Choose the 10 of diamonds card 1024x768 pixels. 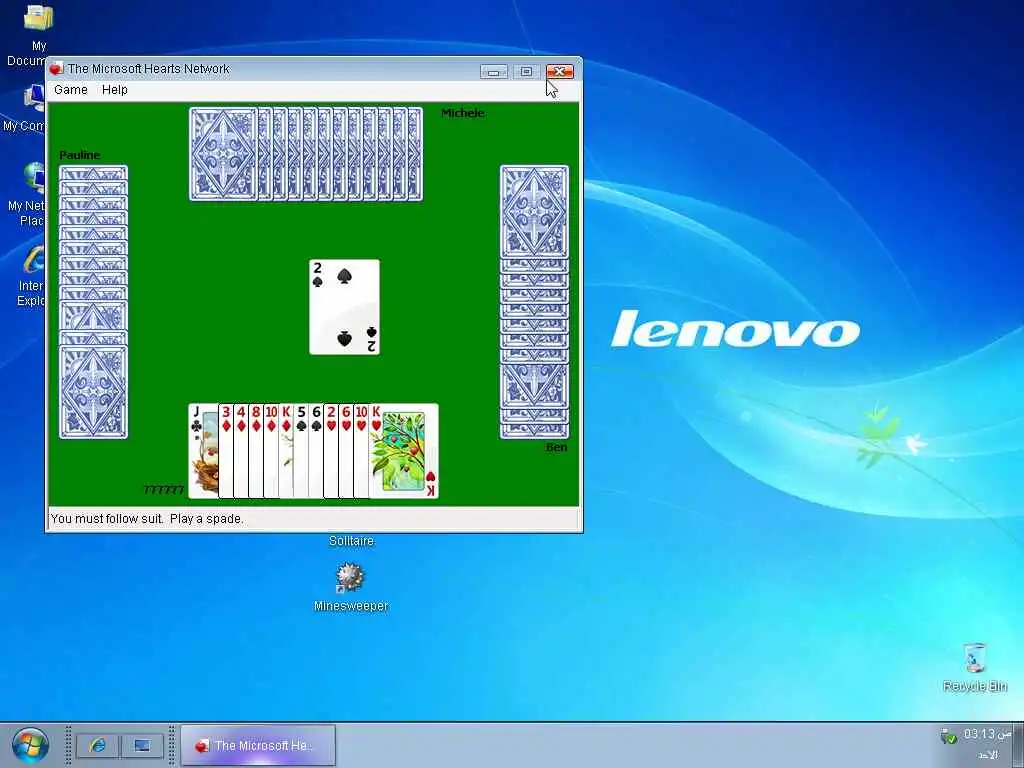[x=271, y=451]
